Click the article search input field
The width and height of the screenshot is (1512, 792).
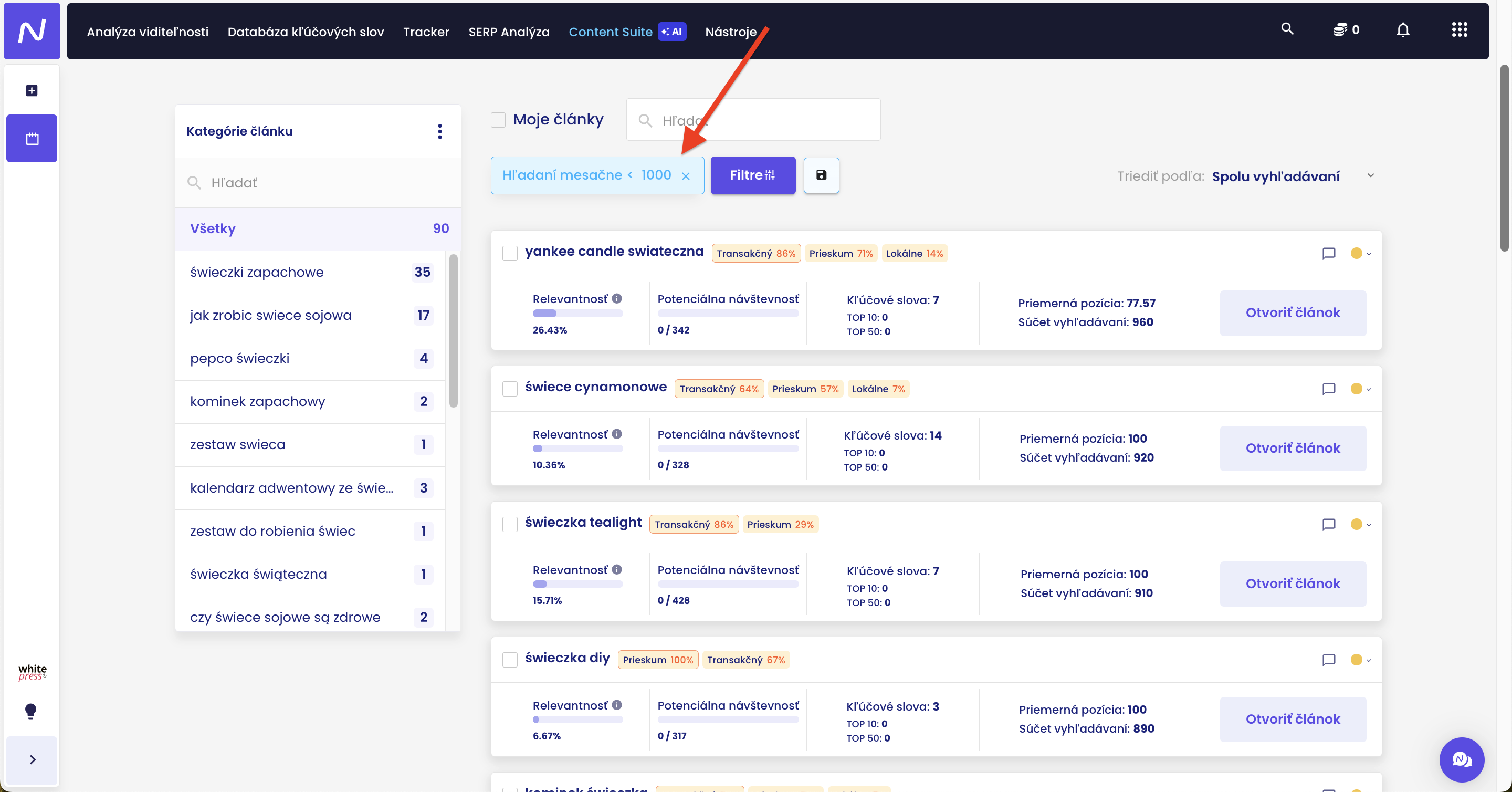753,120
